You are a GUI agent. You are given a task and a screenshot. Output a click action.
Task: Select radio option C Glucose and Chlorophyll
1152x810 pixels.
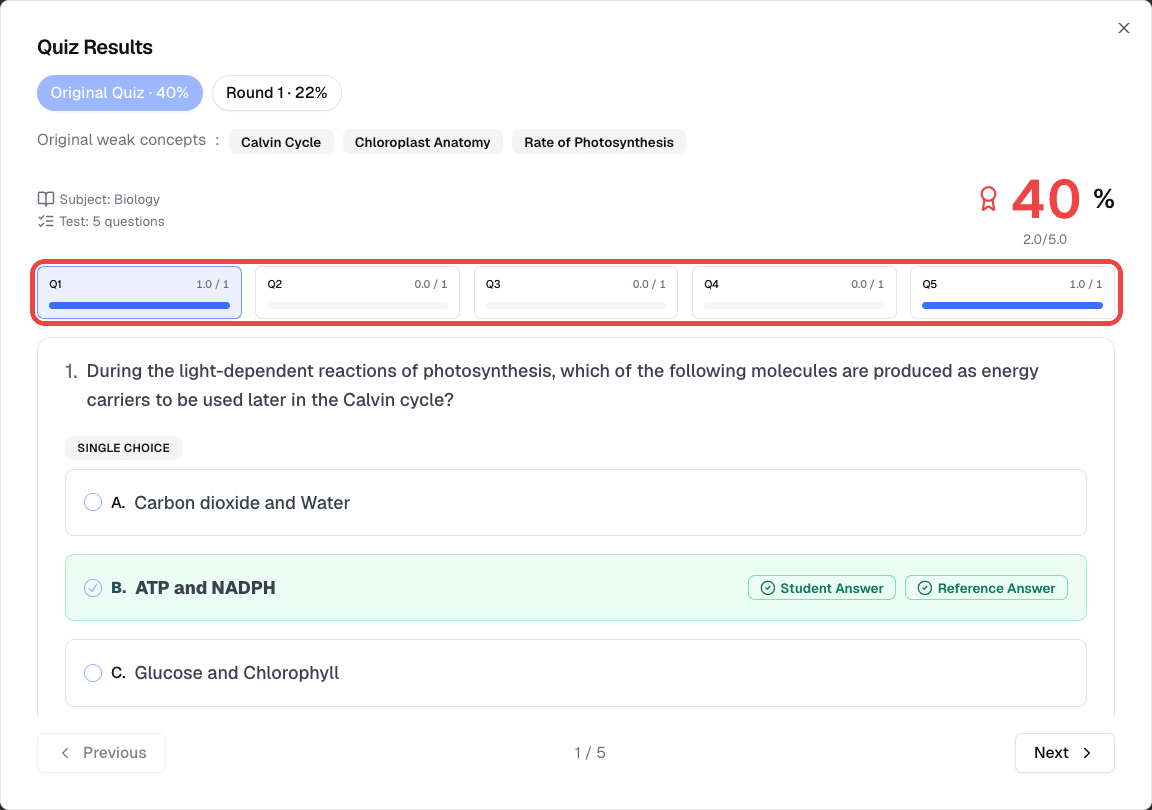pyautogui.click(x=93, y=673)
